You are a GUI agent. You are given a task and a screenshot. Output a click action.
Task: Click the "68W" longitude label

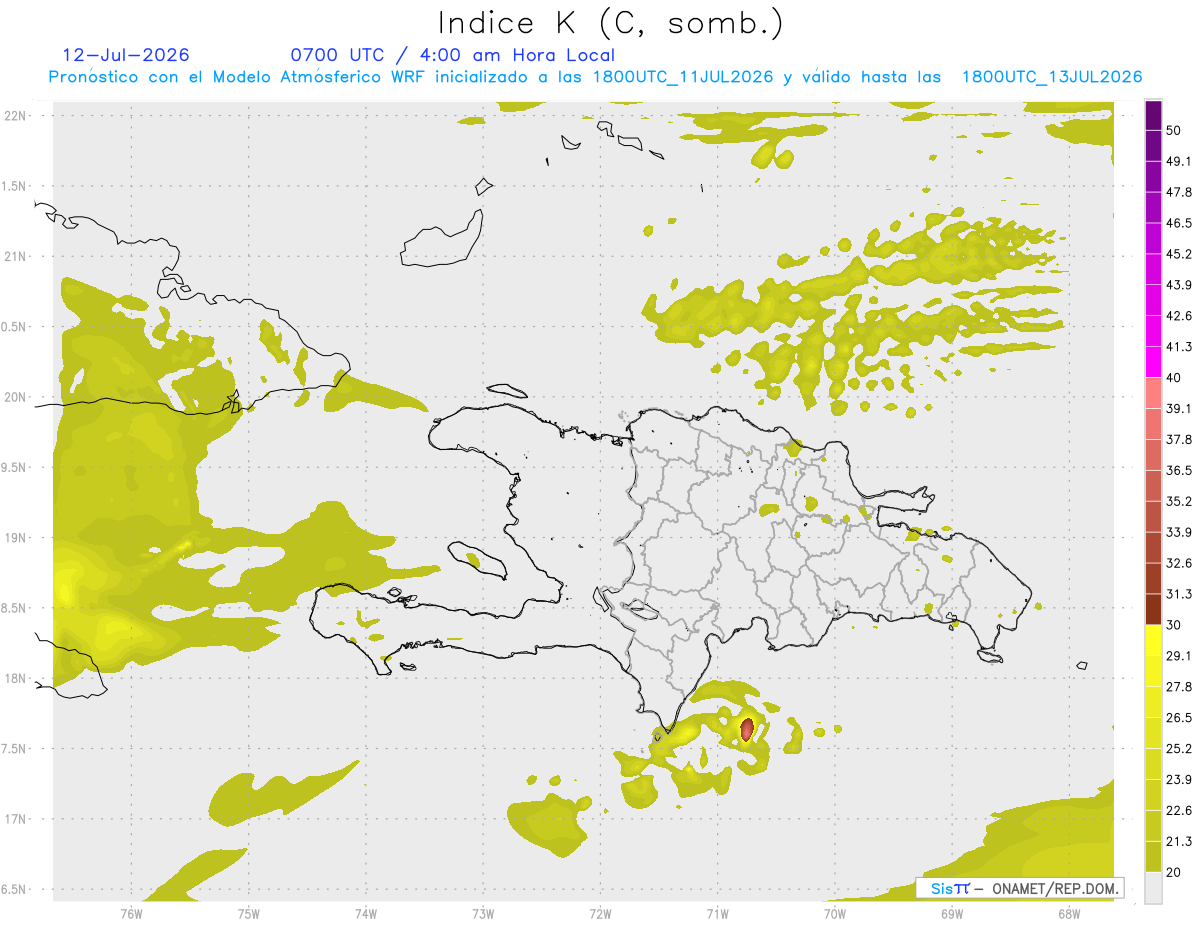click(1068, 913)
